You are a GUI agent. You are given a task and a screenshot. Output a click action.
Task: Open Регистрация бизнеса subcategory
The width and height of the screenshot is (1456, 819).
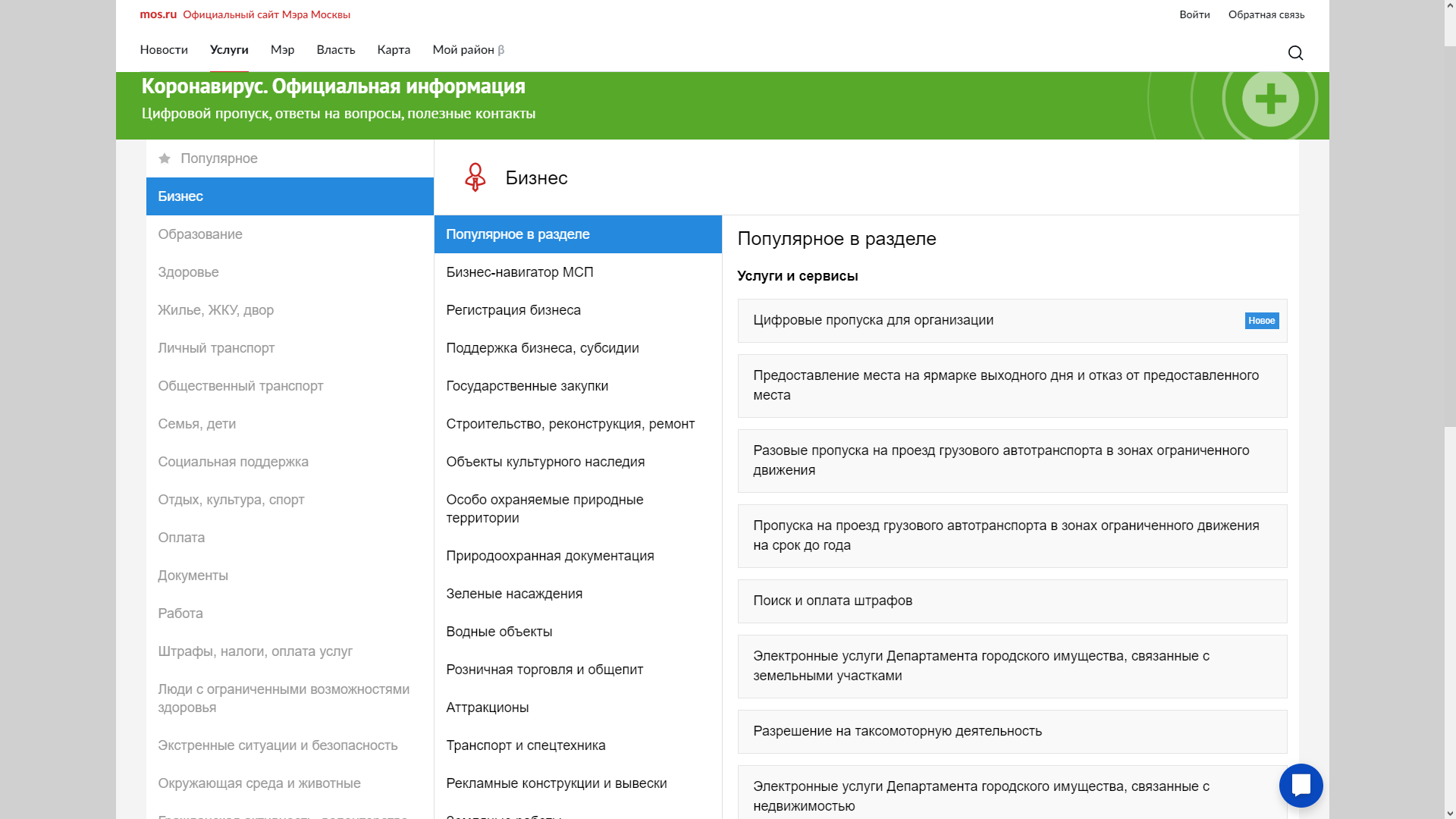click(578, 310)
